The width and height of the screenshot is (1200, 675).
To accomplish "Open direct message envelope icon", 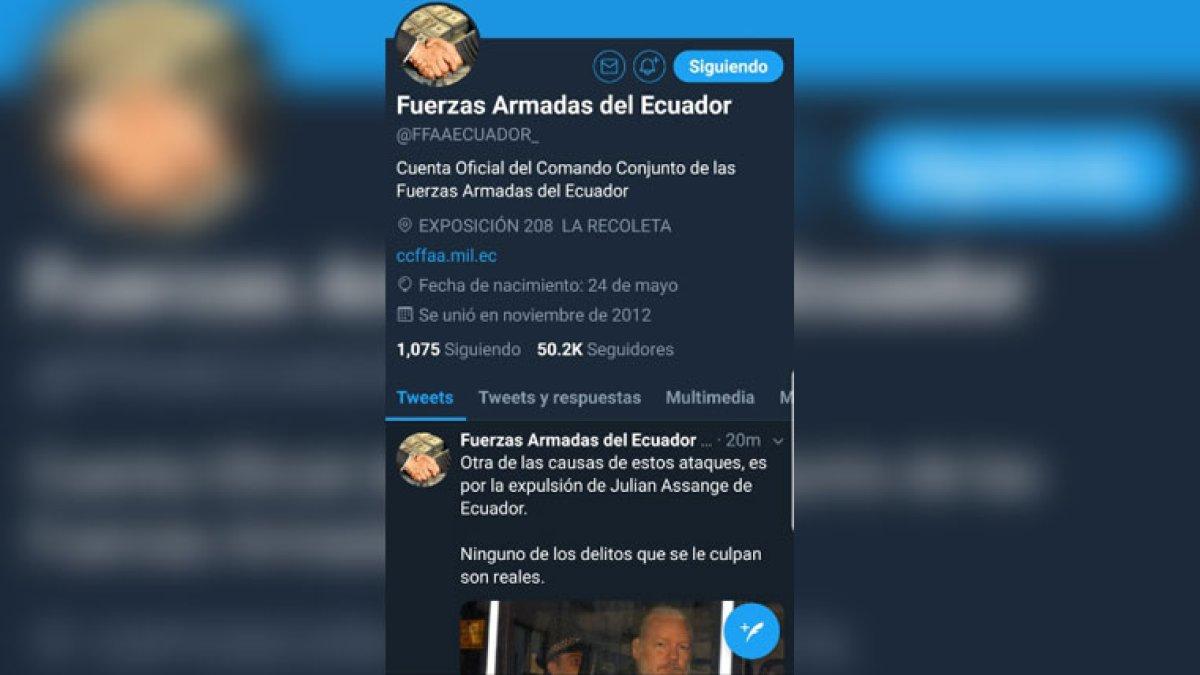I will pos(609,67).
